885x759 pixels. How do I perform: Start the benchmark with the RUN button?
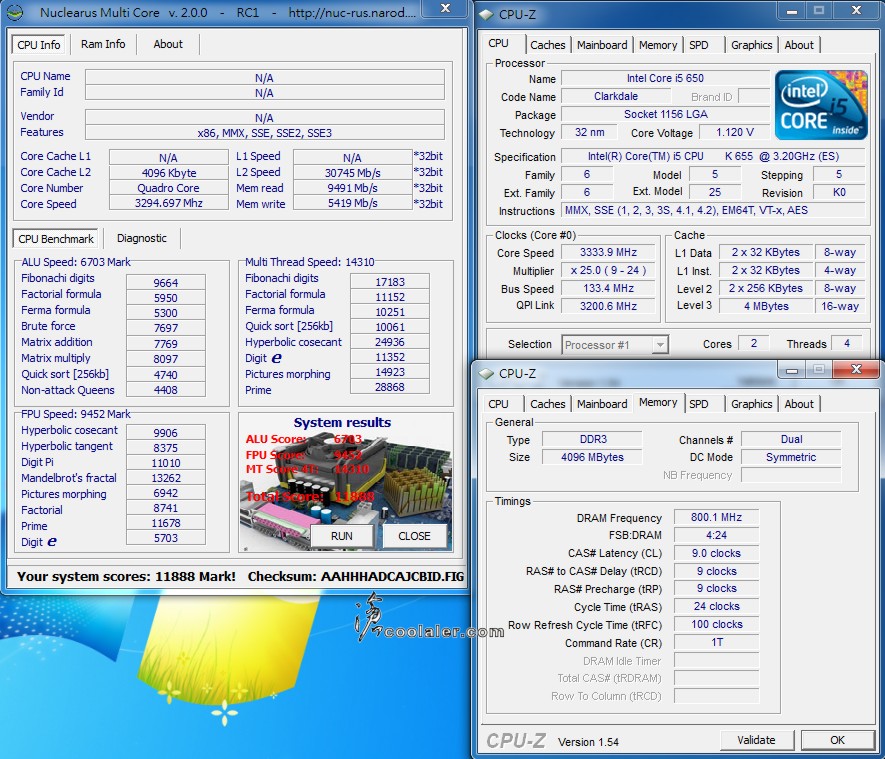click(341, 536)
